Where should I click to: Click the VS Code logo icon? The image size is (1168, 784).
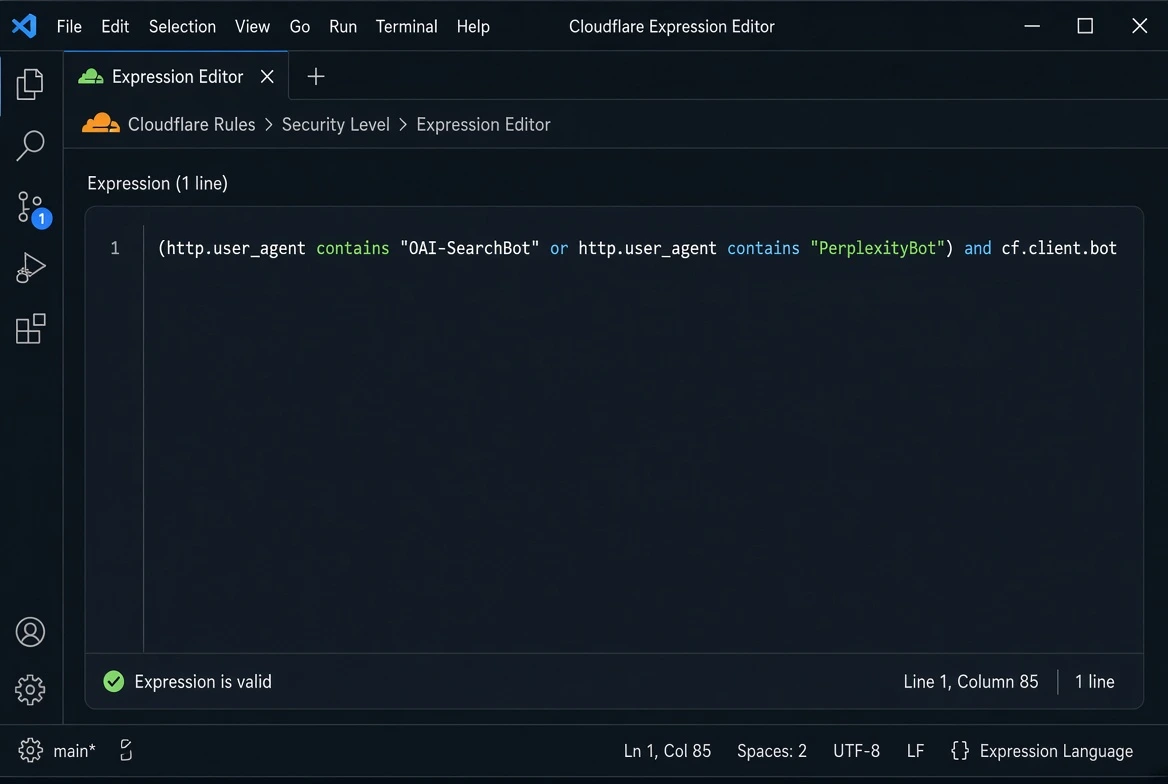tap(24, 26)
